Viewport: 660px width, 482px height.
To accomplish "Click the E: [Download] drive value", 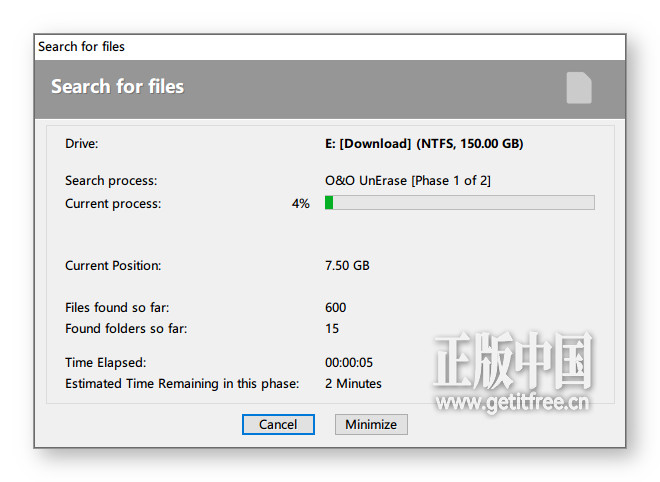I will 424,144.
